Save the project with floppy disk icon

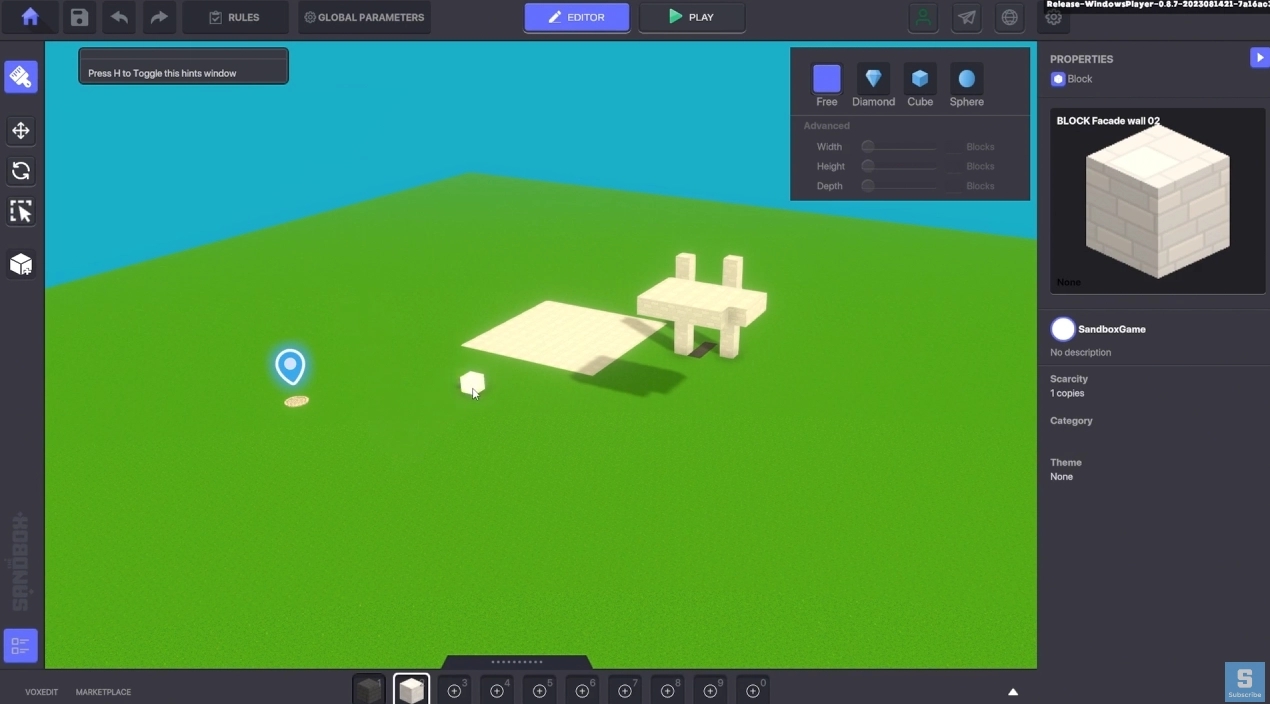pyautogui.click(x=79, y=17)
